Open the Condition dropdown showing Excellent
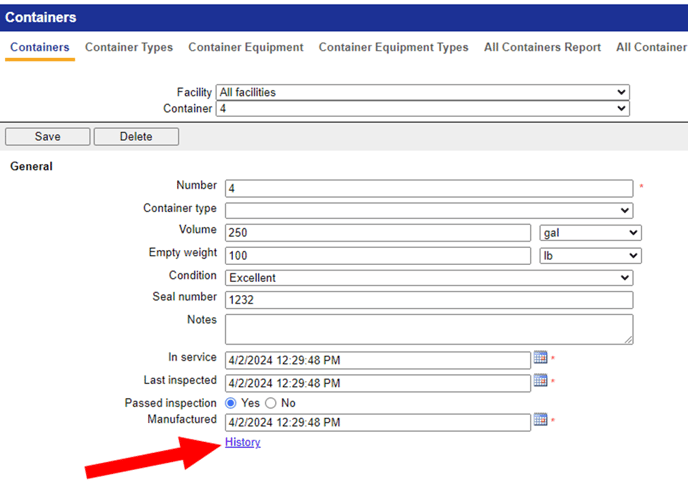688x503 pixels. click(429, 278)
